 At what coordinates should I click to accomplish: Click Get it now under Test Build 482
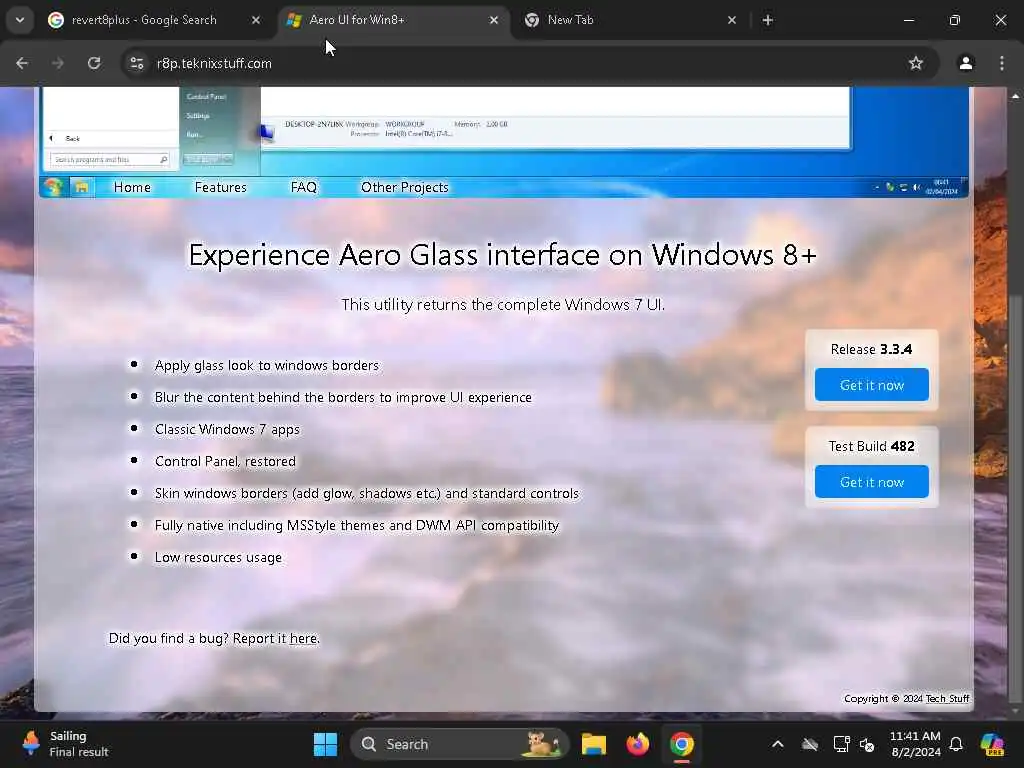(x=872, y=482)
